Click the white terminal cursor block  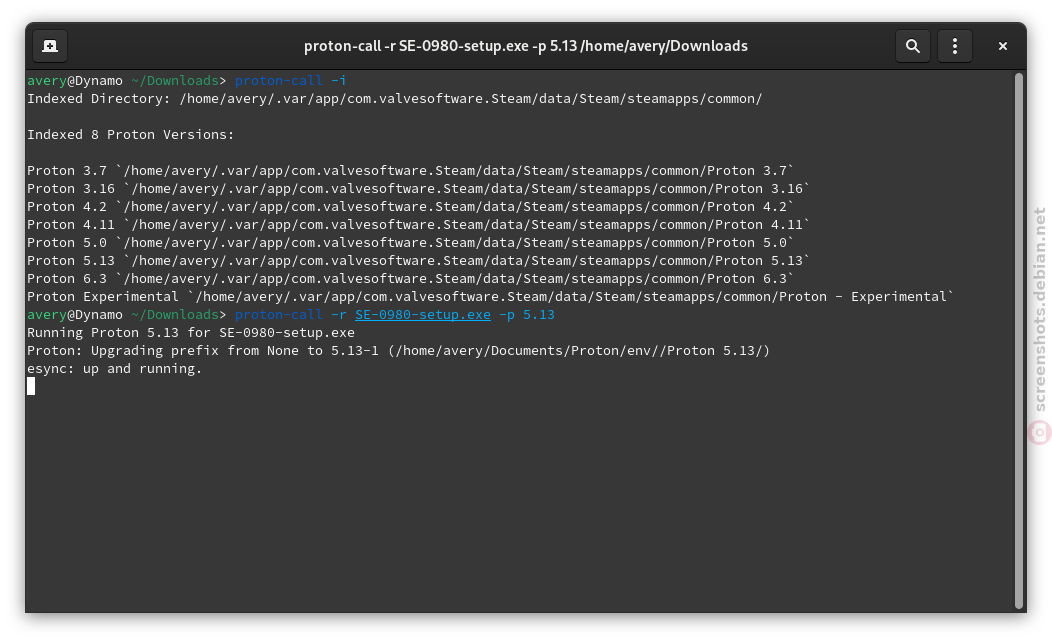point(31,387)
